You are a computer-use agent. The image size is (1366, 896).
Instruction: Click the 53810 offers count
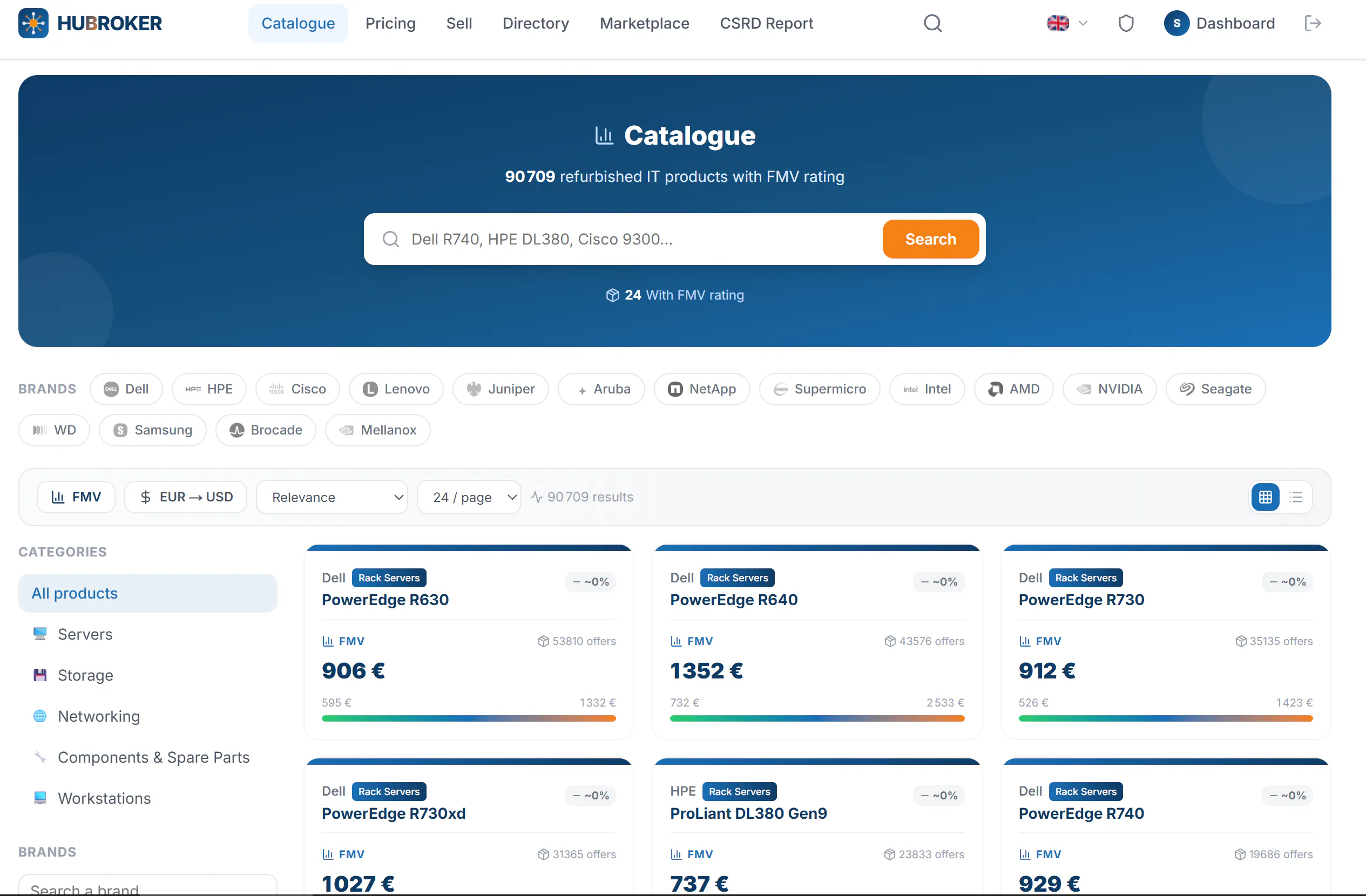tap(577, 641)
